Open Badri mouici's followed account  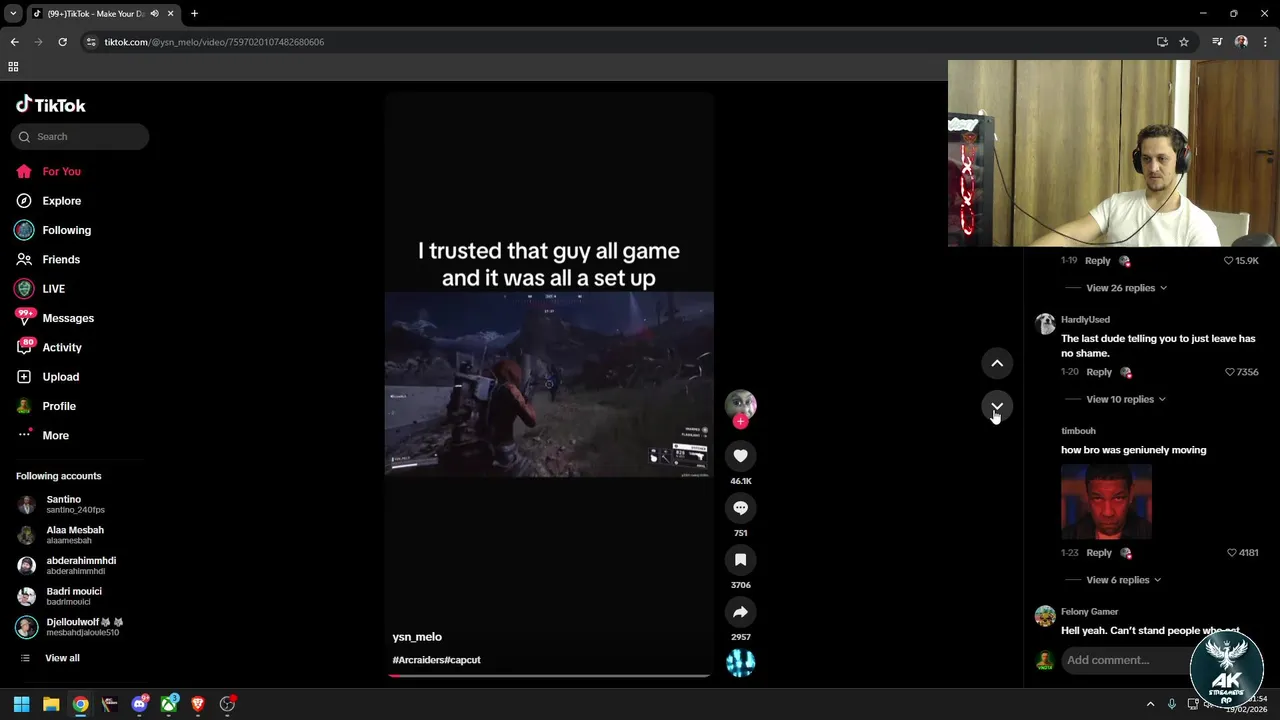75,596
